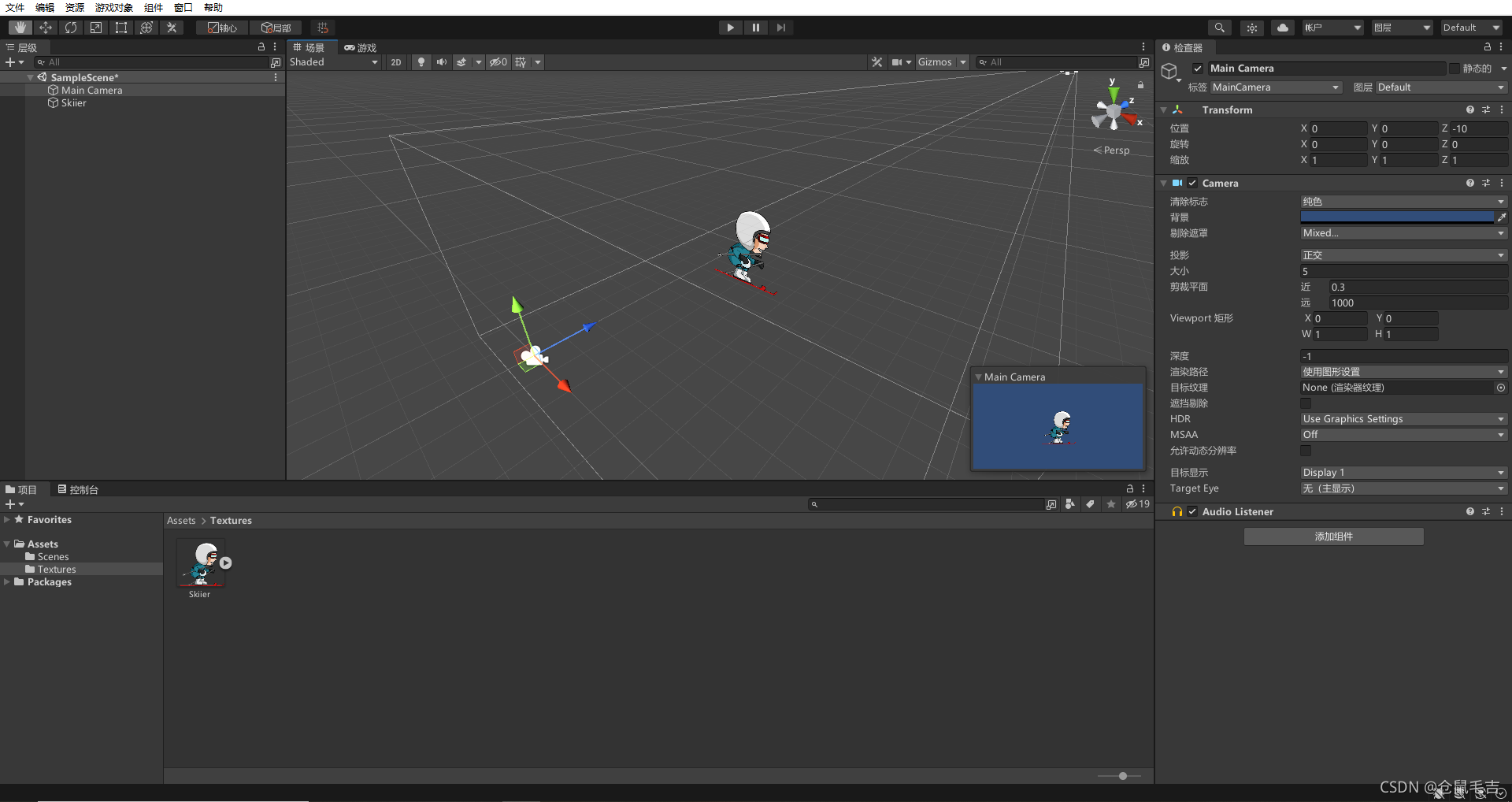The height and width of the screenshot is (802, 1512).
Task: Select the combined Transform tool
Action: (x=146, y=28)
